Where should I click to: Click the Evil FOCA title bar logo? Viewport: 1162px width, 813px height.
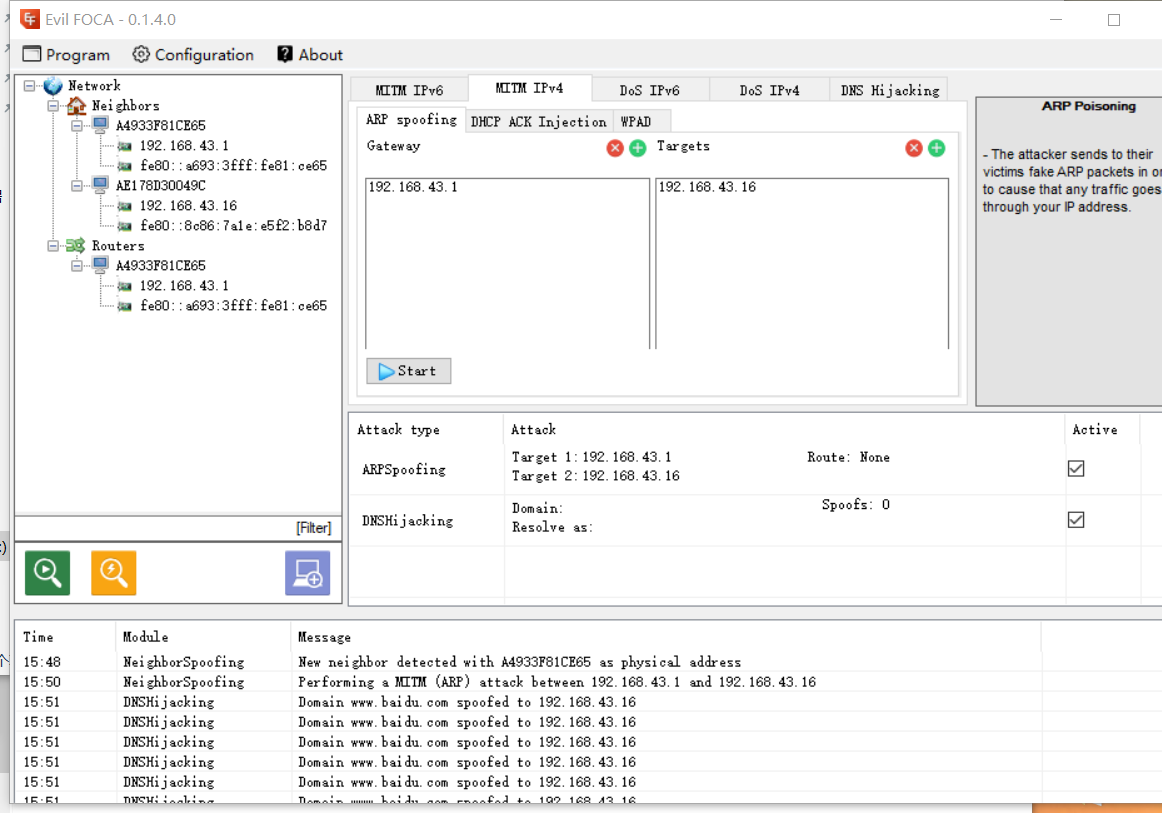tap(30, 19)
